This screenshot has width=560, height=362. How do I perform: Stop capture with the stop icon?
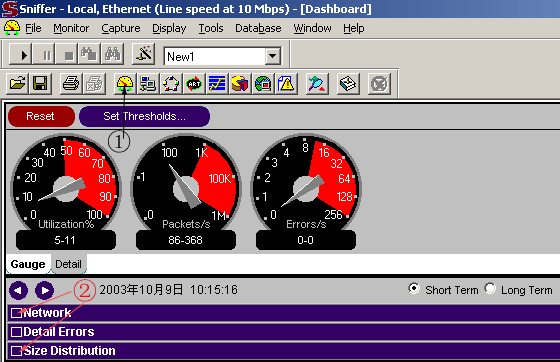coord(67,55)
